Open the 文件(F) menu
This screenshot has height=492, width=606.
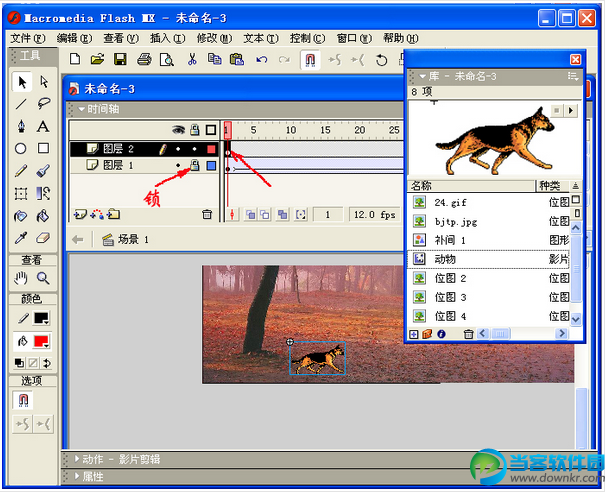(x=27, y=38)
